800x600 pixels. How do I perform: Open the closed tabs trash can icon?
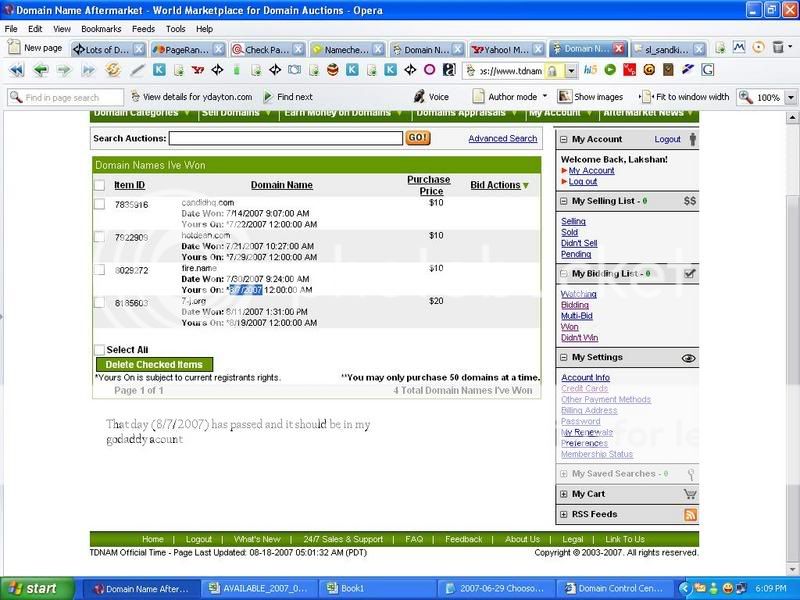(778, 47)
